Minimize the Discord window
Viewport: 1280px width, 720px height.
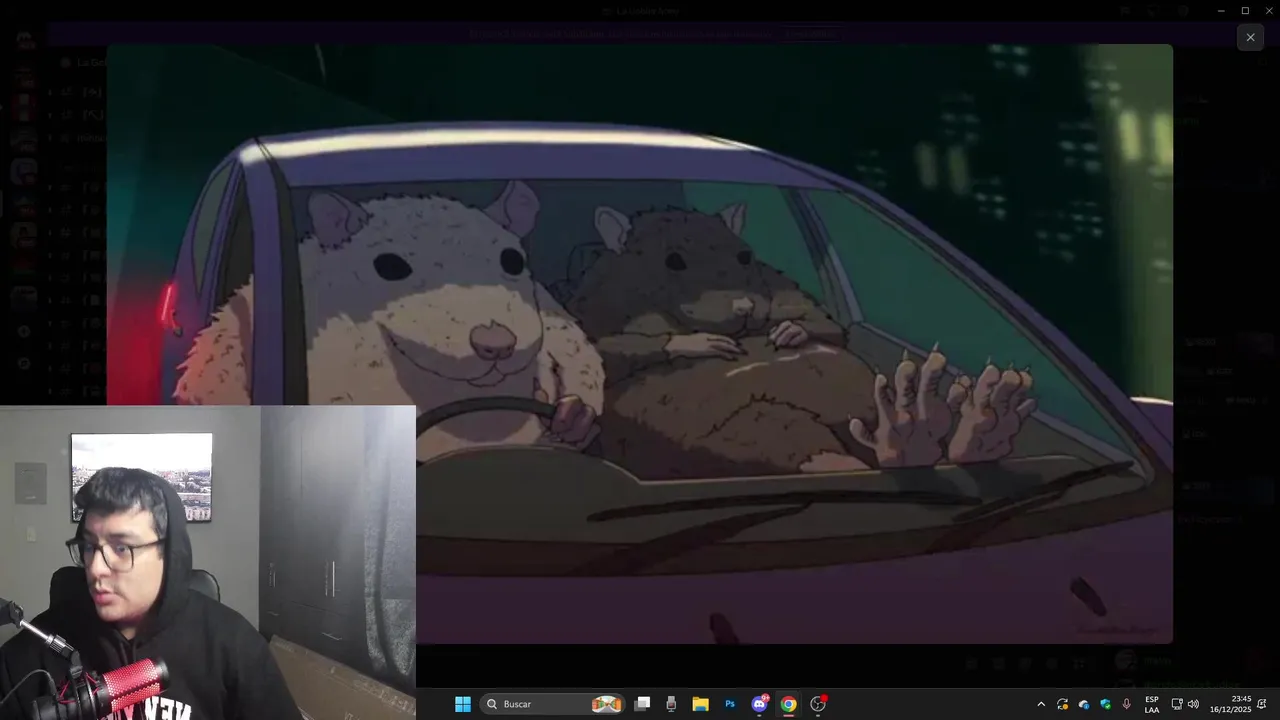point(1220,10)
